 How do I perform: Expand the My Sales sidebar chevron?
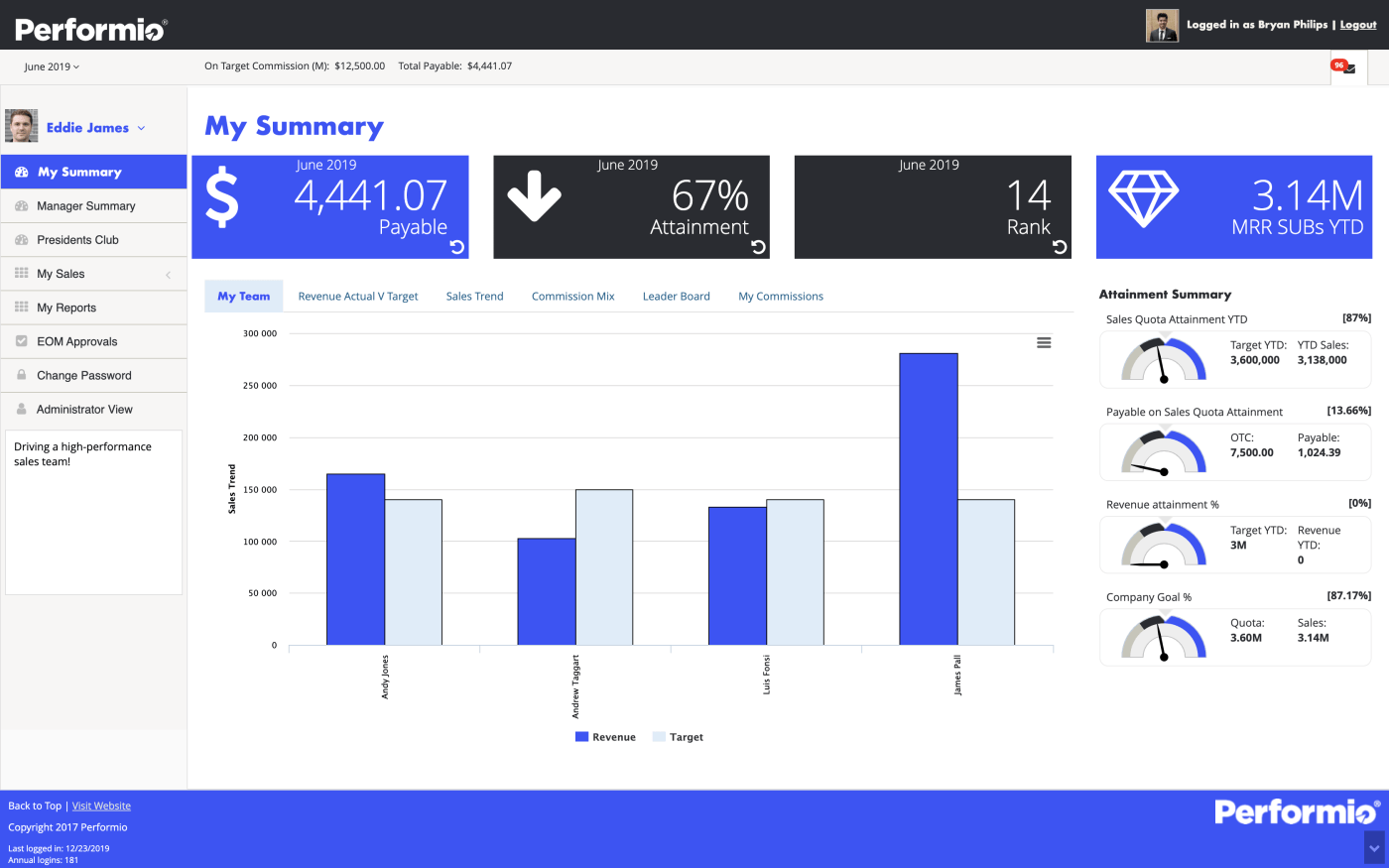point(167,273)
